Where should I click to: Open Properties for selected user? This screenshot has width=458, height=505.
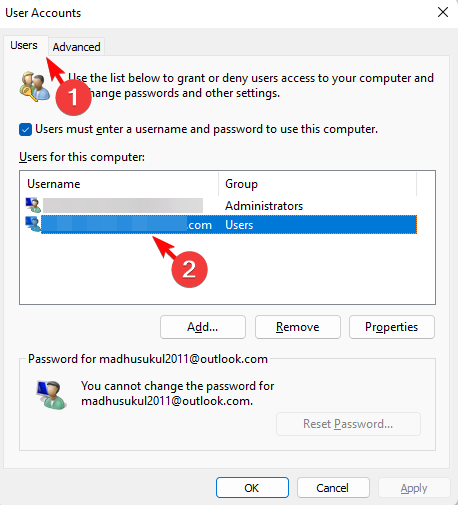[x=392, y=327]
